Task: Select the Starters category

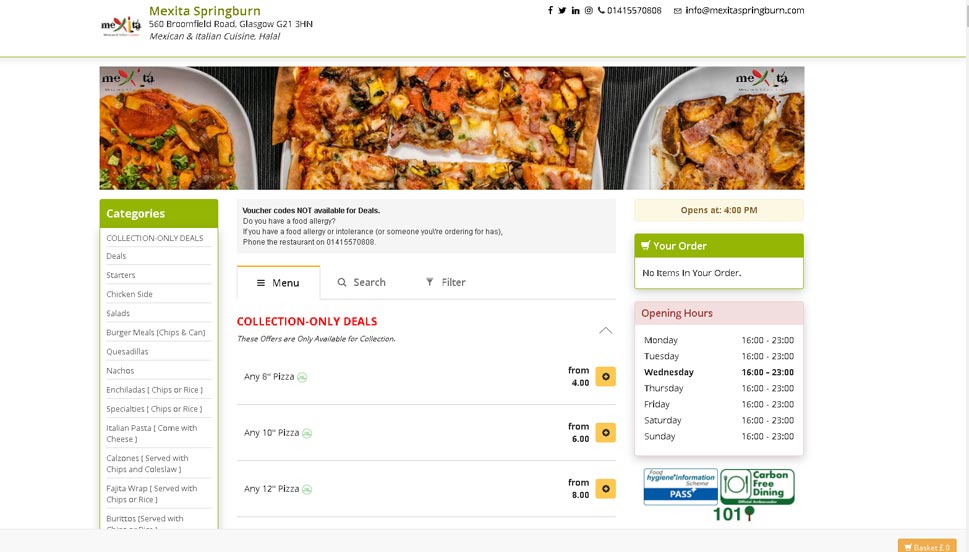Action: (x=121, y=275)
